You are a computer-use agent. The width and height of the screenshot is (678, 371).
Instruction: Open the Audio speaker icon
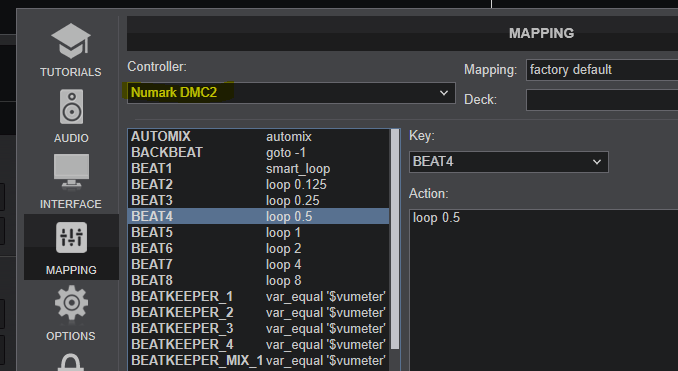pyautogui.click(x=71, y=107)
